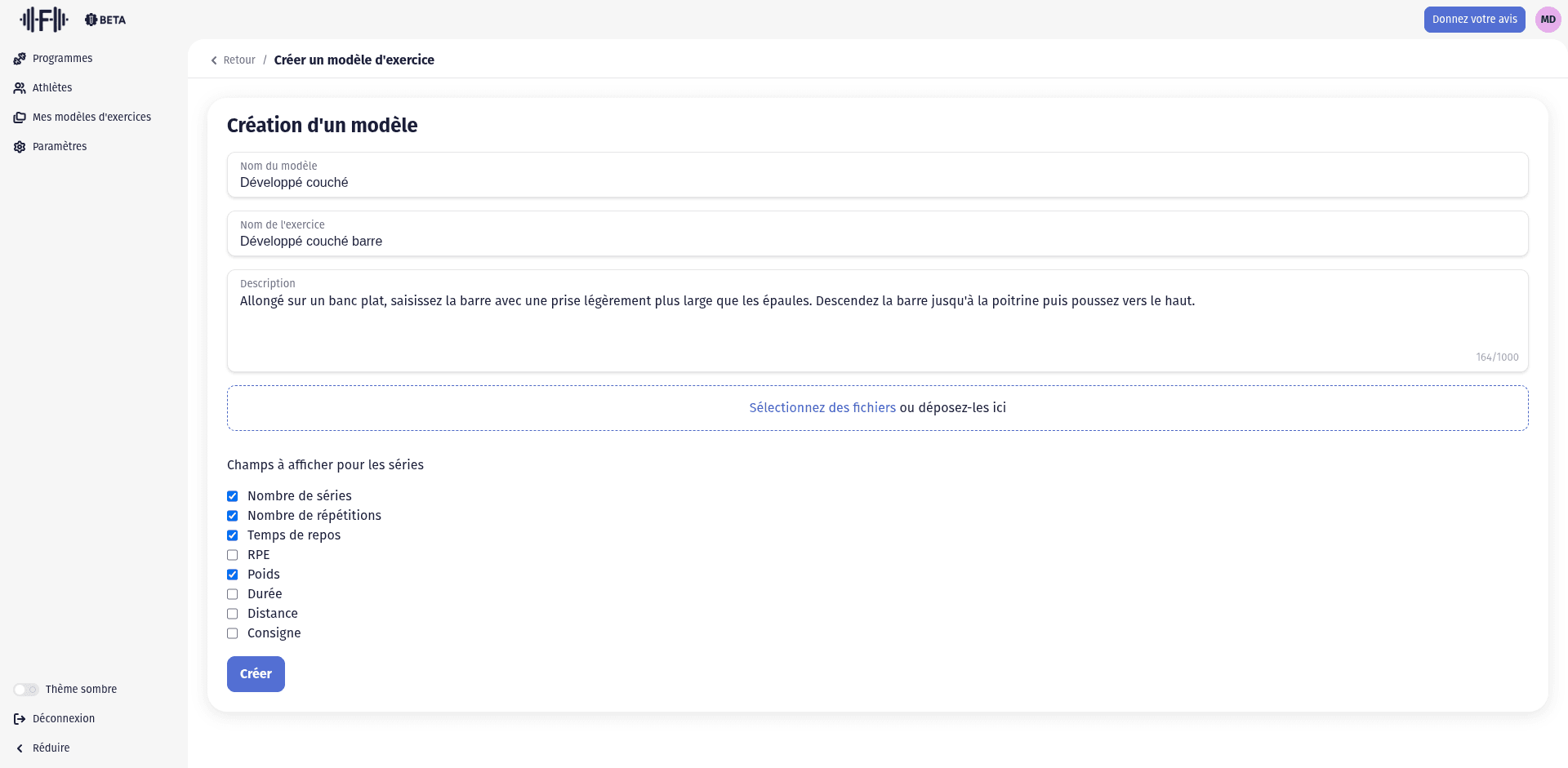1568x768 pixels.
Task: Enable the Thème sombre switch
Action: coord(26,690)
